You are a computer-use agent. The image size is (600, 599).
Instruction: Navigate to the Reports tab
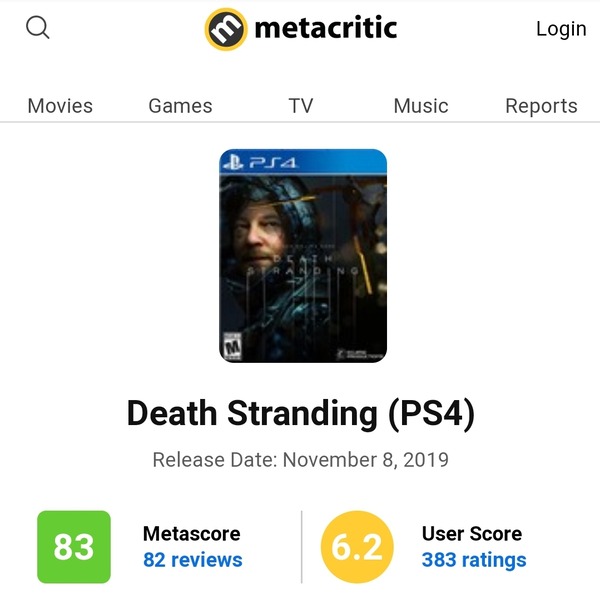pos(541,106)
